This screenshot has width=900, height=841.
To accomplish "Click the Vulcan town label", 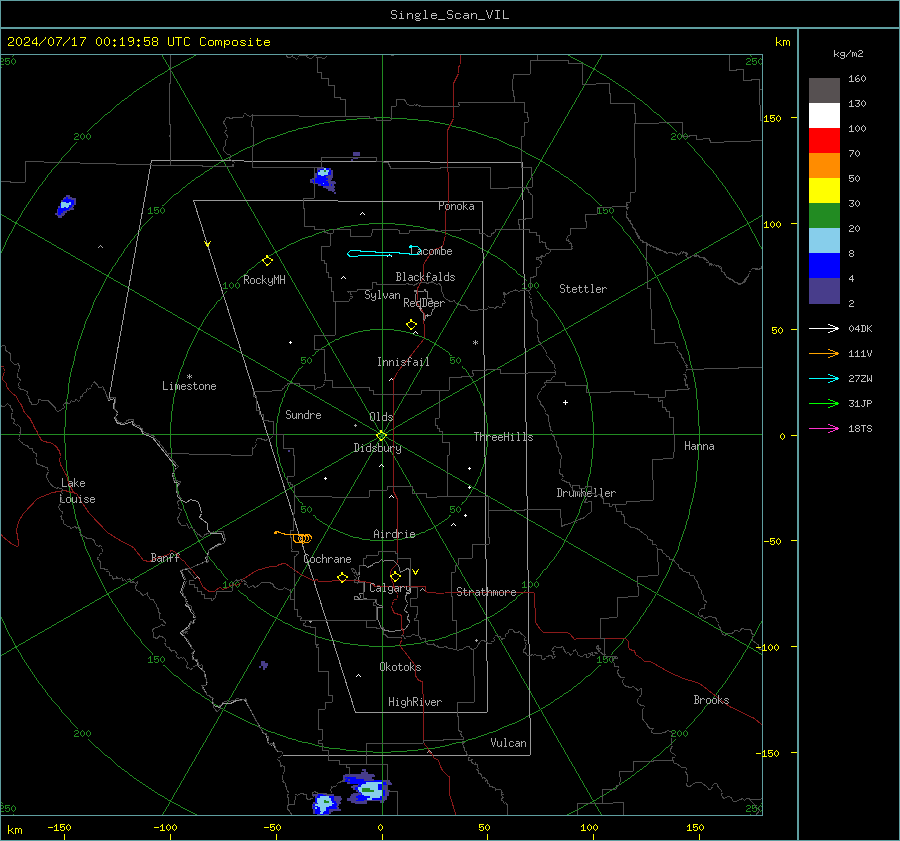I will 508,743.
